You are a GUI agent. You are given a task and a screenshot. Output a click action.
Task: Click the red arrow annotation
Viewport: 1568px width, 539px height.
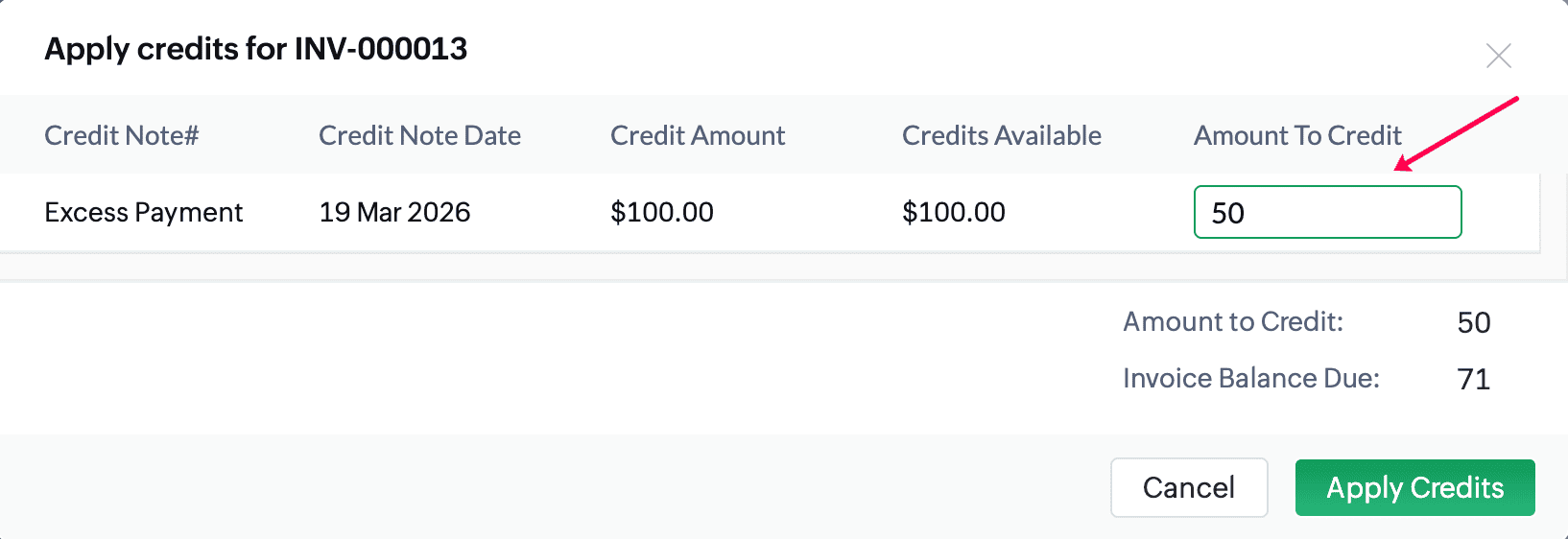tap(1456, 132)
